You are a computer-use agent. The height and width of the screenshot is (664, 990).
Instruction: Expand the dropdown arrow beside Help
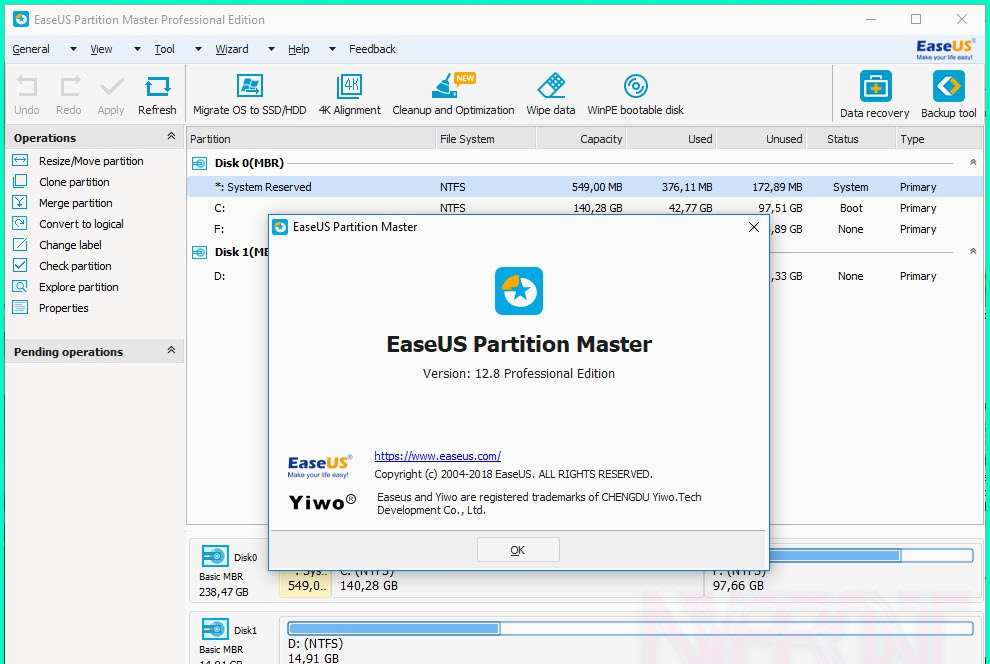(x=332, y=49)
